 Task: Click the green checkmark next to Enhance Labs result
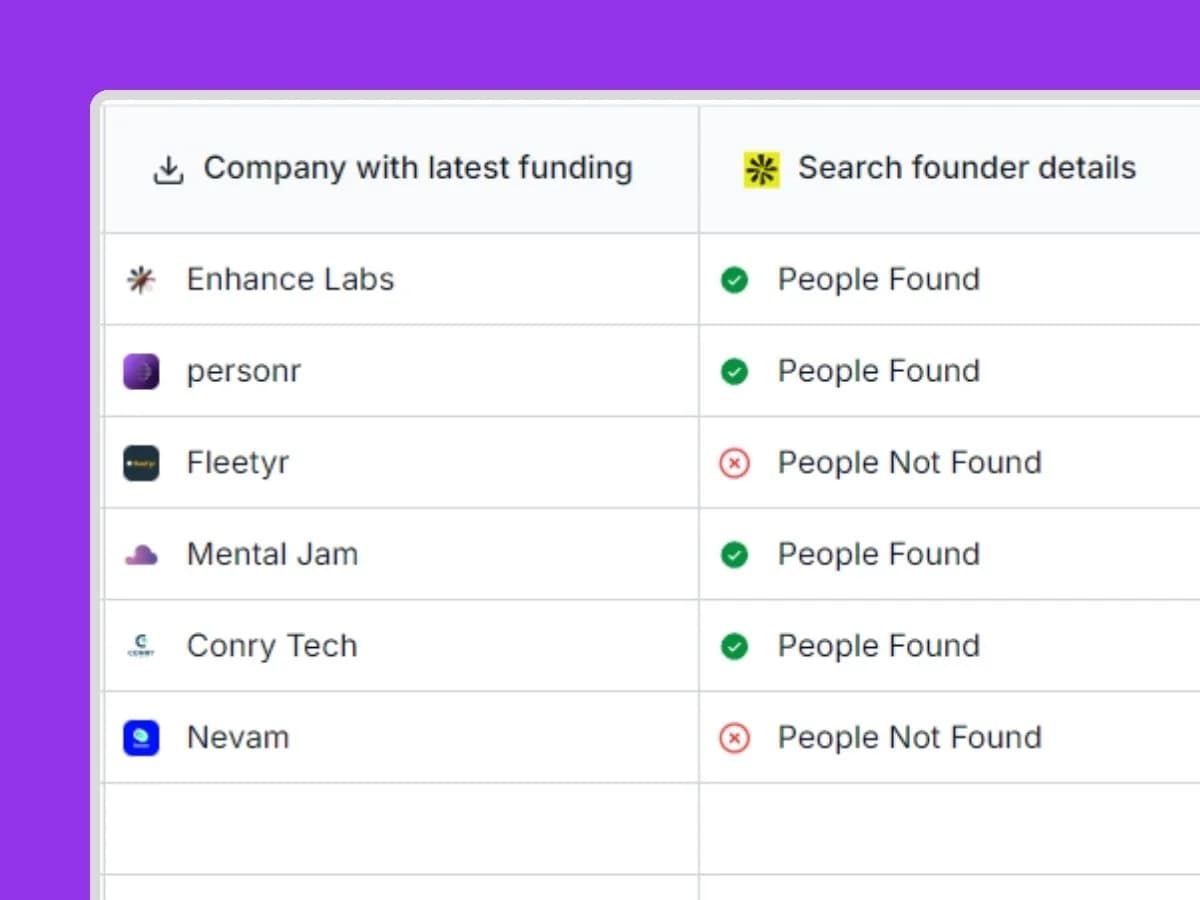point(735,279)
